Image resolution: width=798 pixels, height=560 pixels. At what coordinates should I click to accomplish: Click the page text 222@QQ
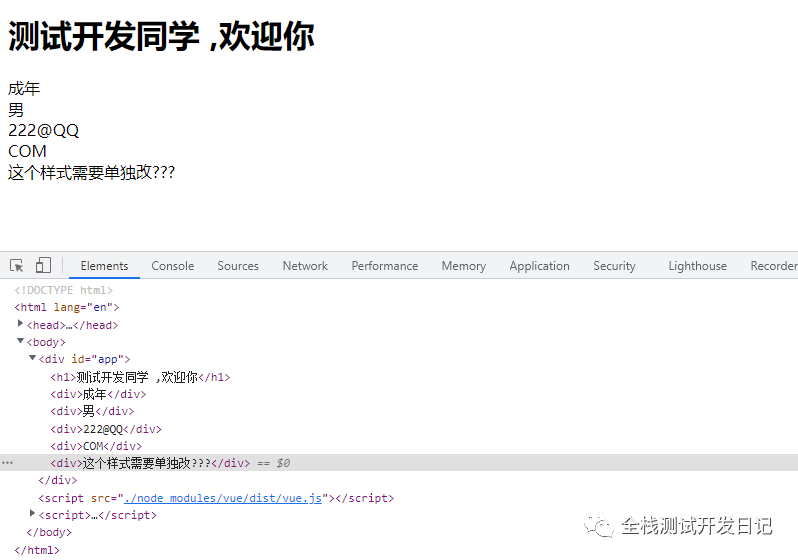[x=44, y=130]
